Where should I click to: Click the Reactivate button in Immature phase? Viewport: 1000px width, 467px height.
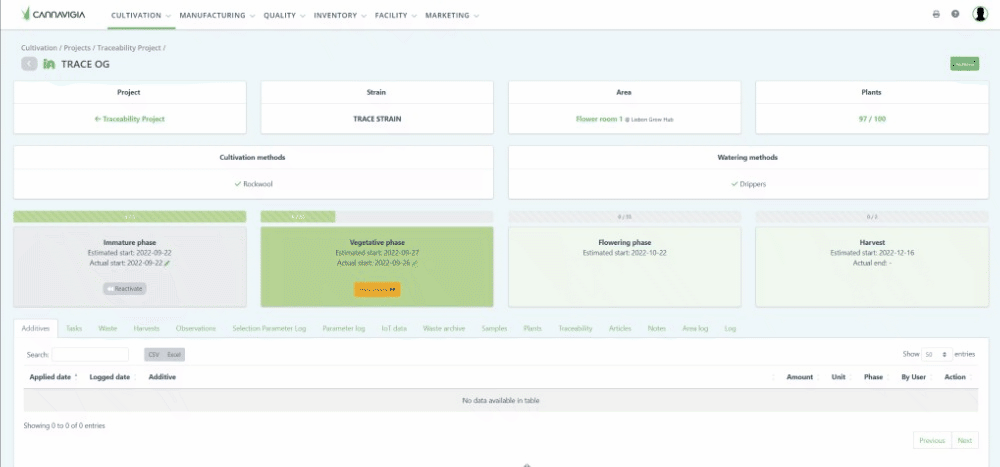(125, 288)
